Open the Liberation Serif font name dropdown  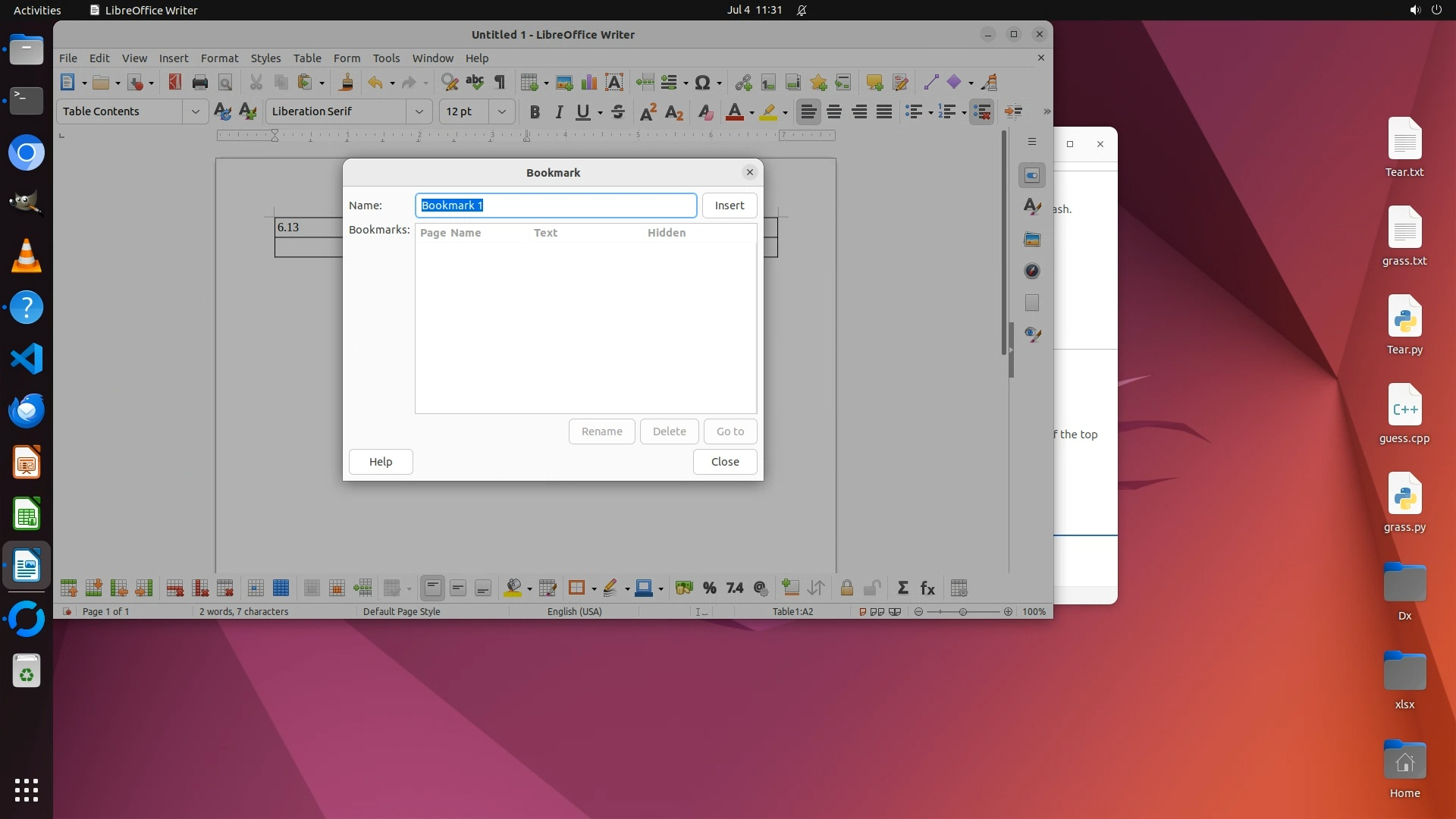click(x=419, y=112)
